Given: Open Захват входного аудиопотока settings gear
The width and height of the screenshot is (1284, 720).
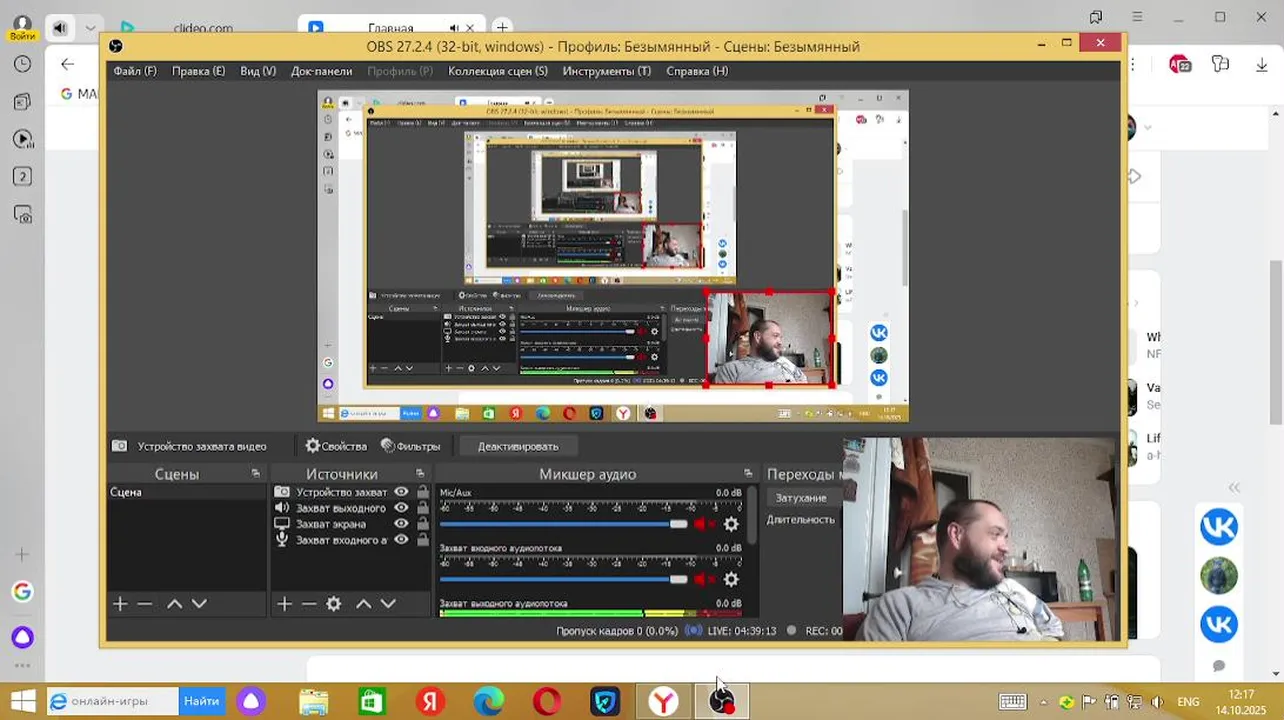Looking at the screenshot, I should [x=731, y=579].
